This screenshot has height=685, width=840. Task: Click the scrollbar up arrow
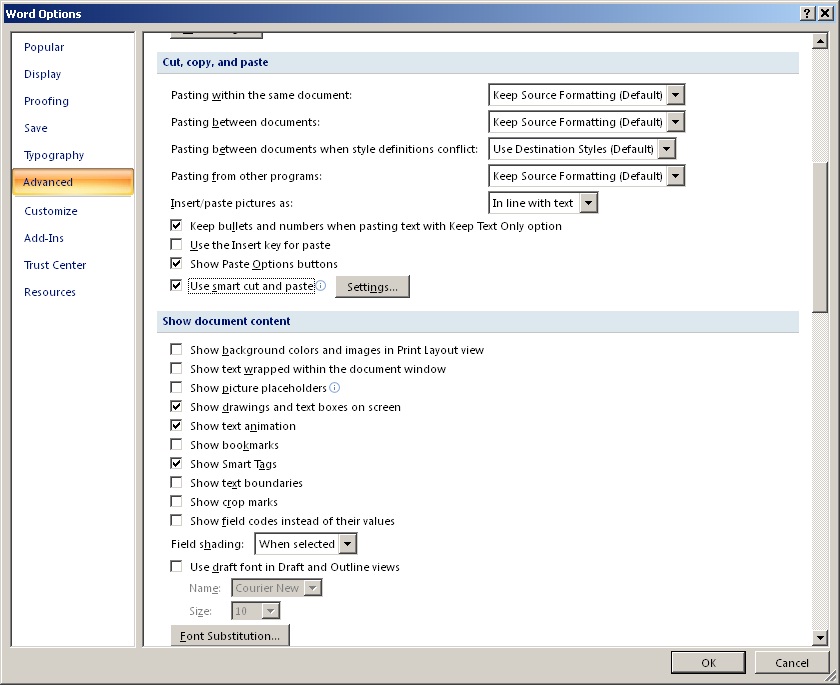click(820, 41)
